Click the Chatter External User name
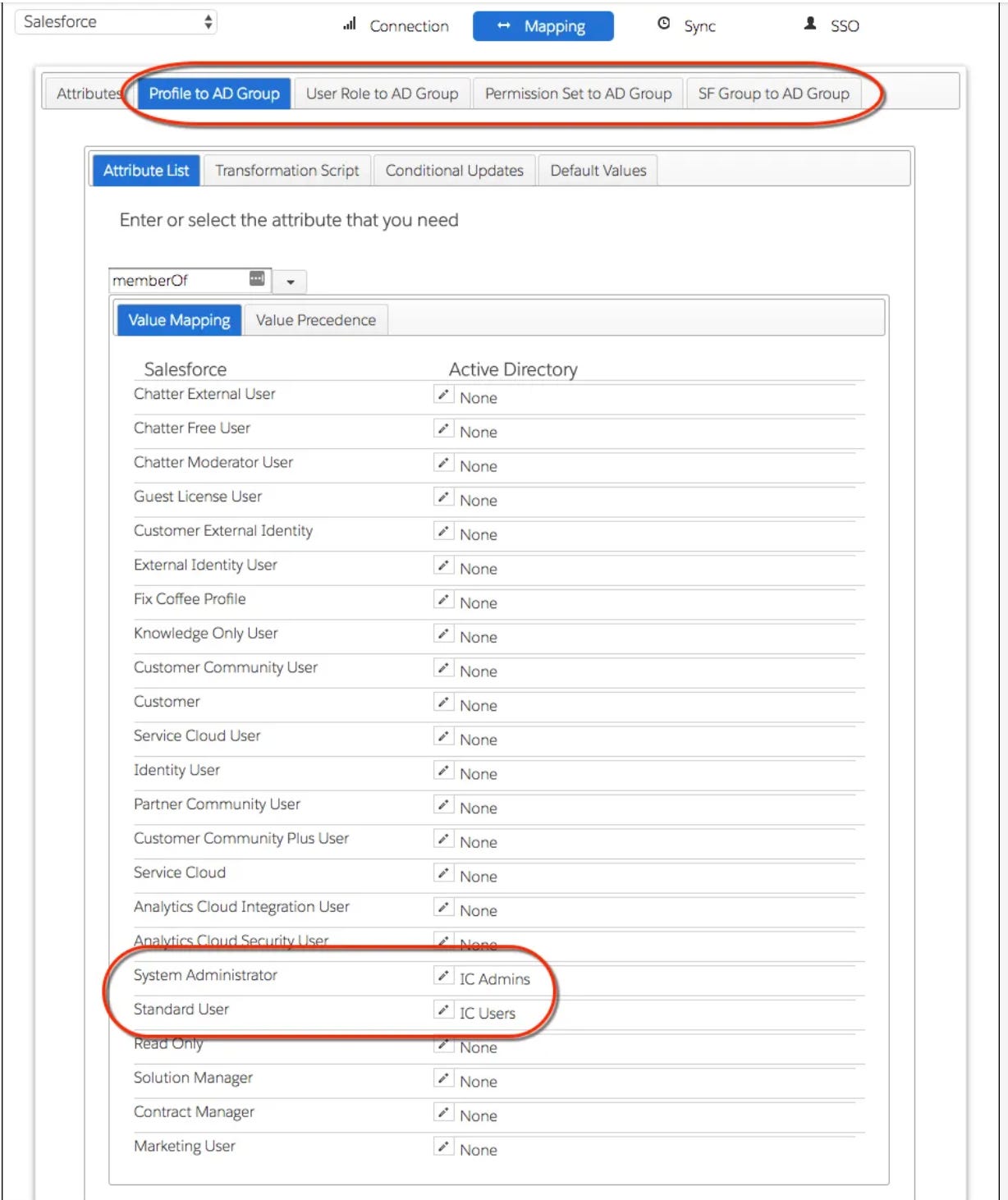 pyautogui.click(x=204, y=394)
